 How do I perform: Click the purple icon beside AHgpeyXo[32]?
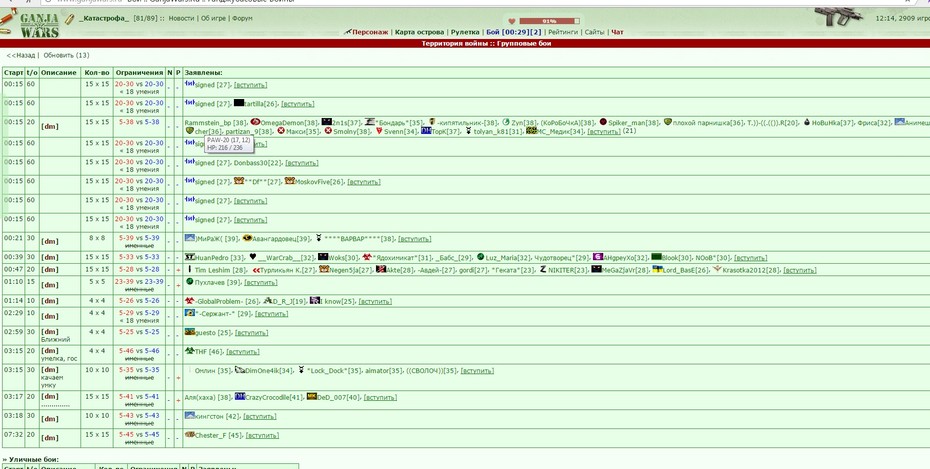[598, 257]
